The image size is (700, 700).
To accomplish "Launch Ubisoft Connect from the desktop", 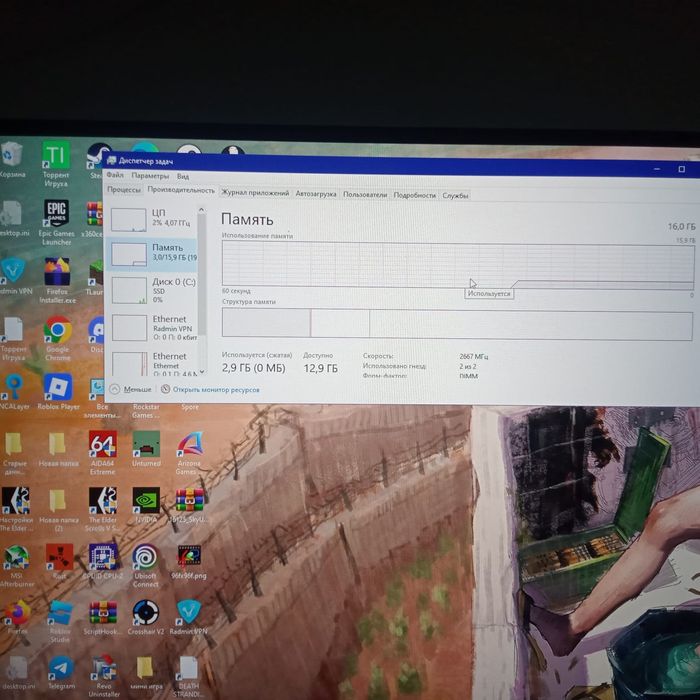I will (x=145, y=565).
